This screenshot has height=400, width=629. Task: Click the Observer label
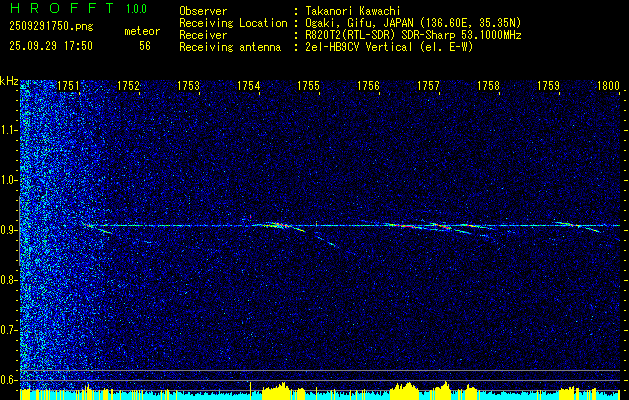[203, 11]
